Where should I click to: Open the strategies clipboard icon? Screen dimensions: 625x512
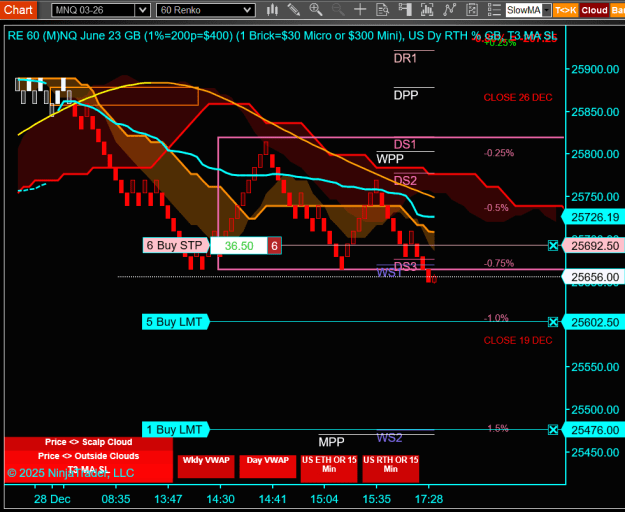(472, 10)
